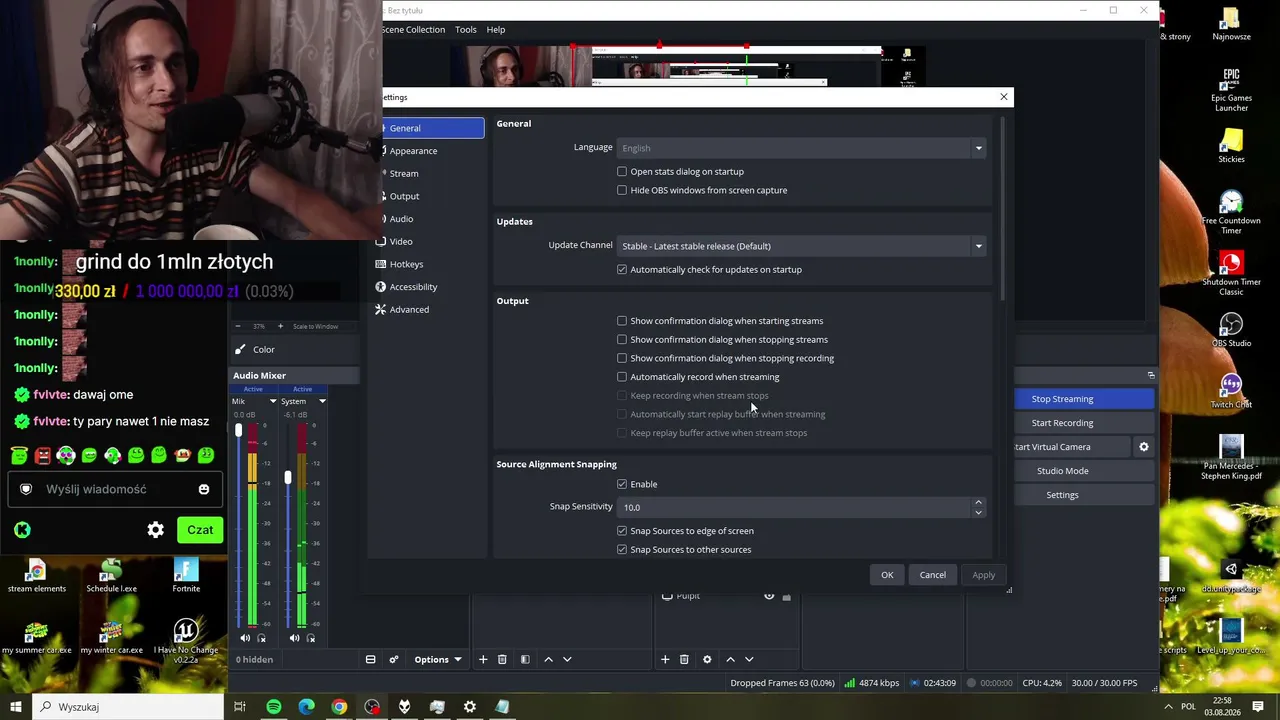Click the System volume fader handle
Image resolution: width=1280 pixels, height=720 pixels.
pyautogui.click(x=287, y=478)
